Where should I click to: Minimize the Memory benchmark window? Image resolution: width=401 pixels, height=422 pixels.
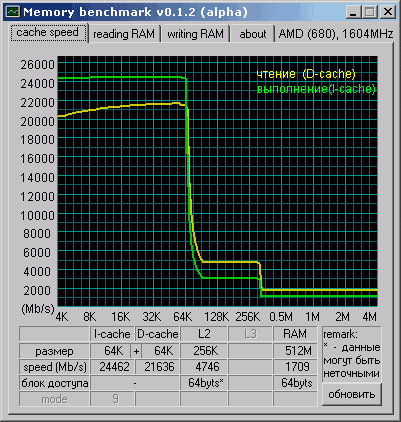pos(354,12)
